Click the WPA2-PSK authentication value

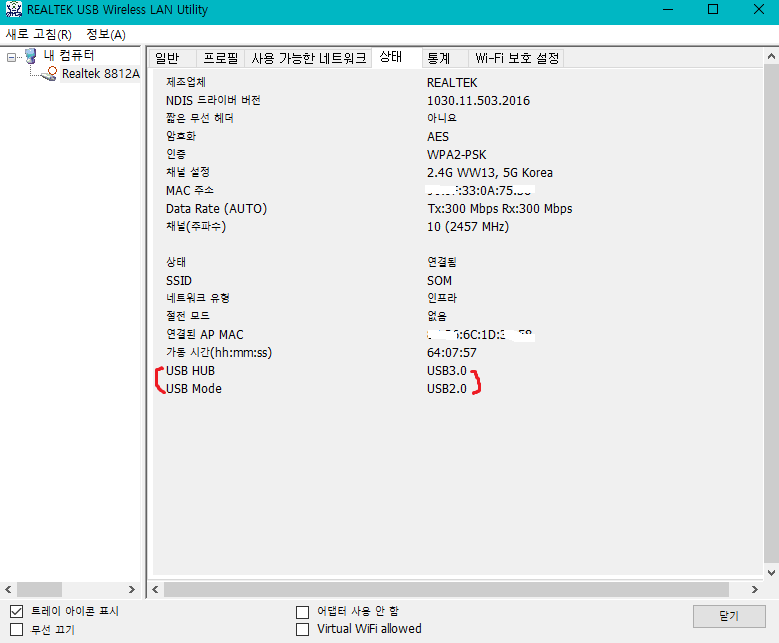tap(457, 155)
